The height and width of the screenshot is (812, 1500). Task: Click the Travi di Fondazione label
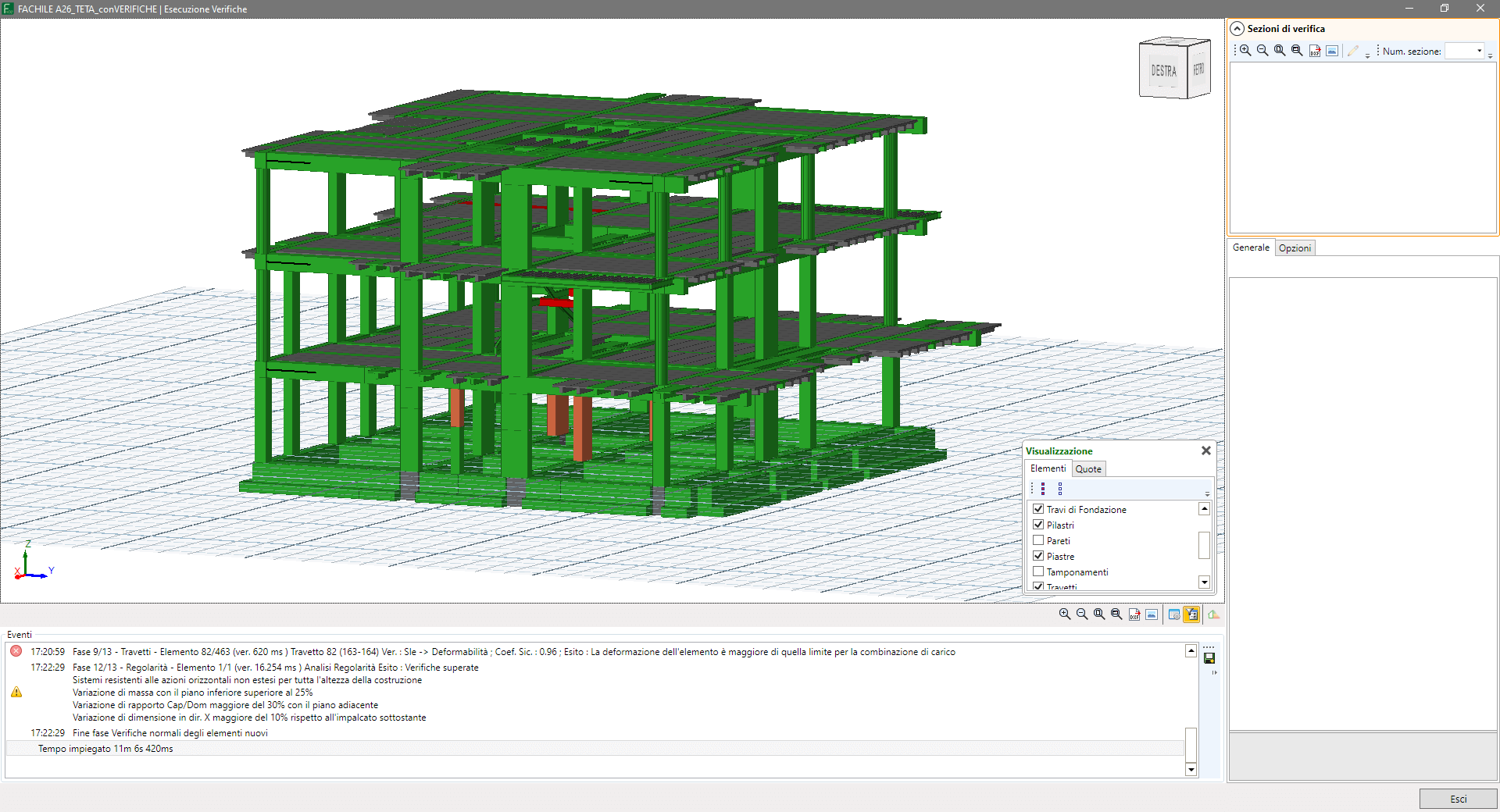click(1086, 509)
